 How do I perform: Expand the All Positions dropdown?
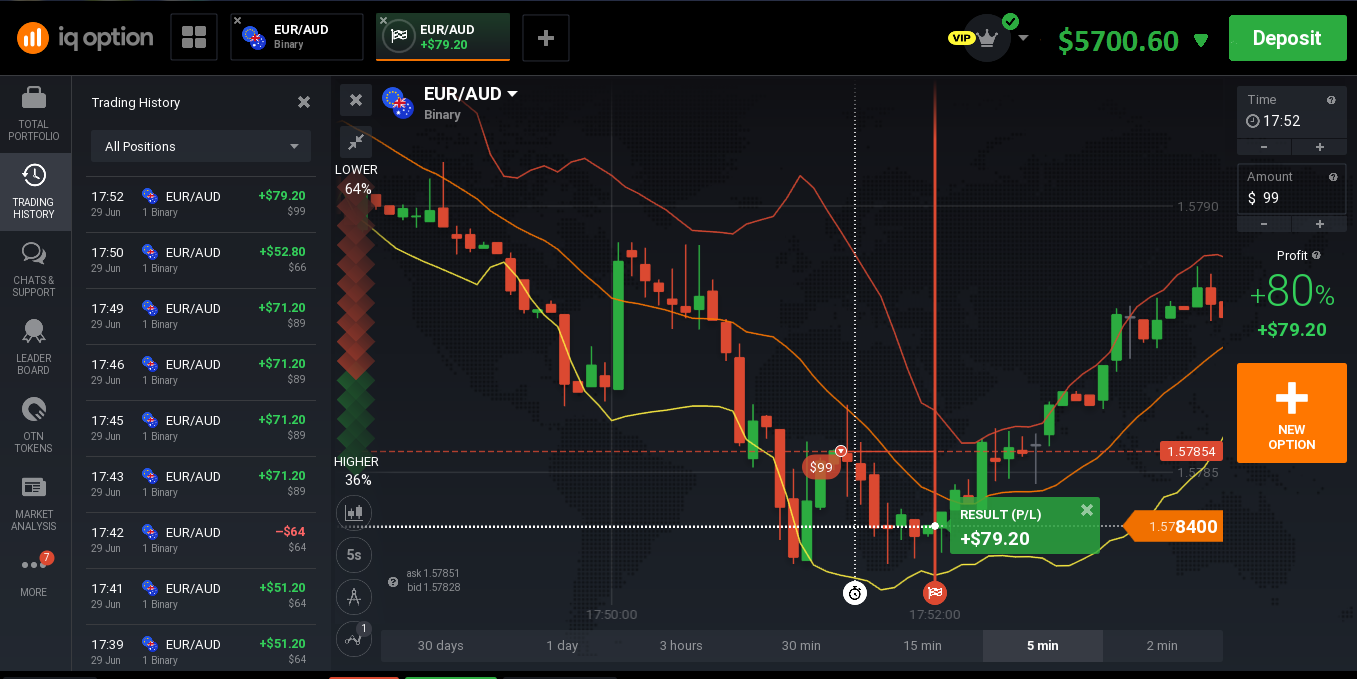(201, 146)
